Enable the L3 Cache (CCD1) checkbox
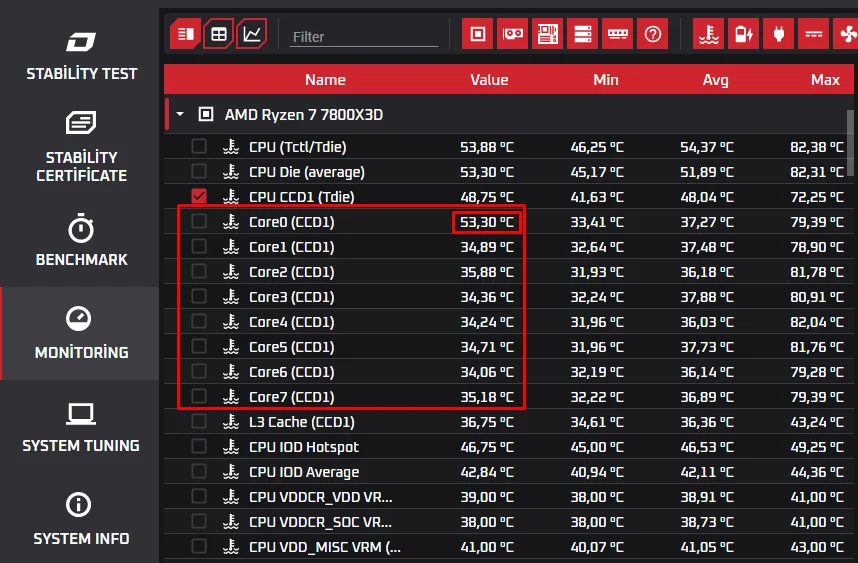858x563 pixels. click(199, 421)
